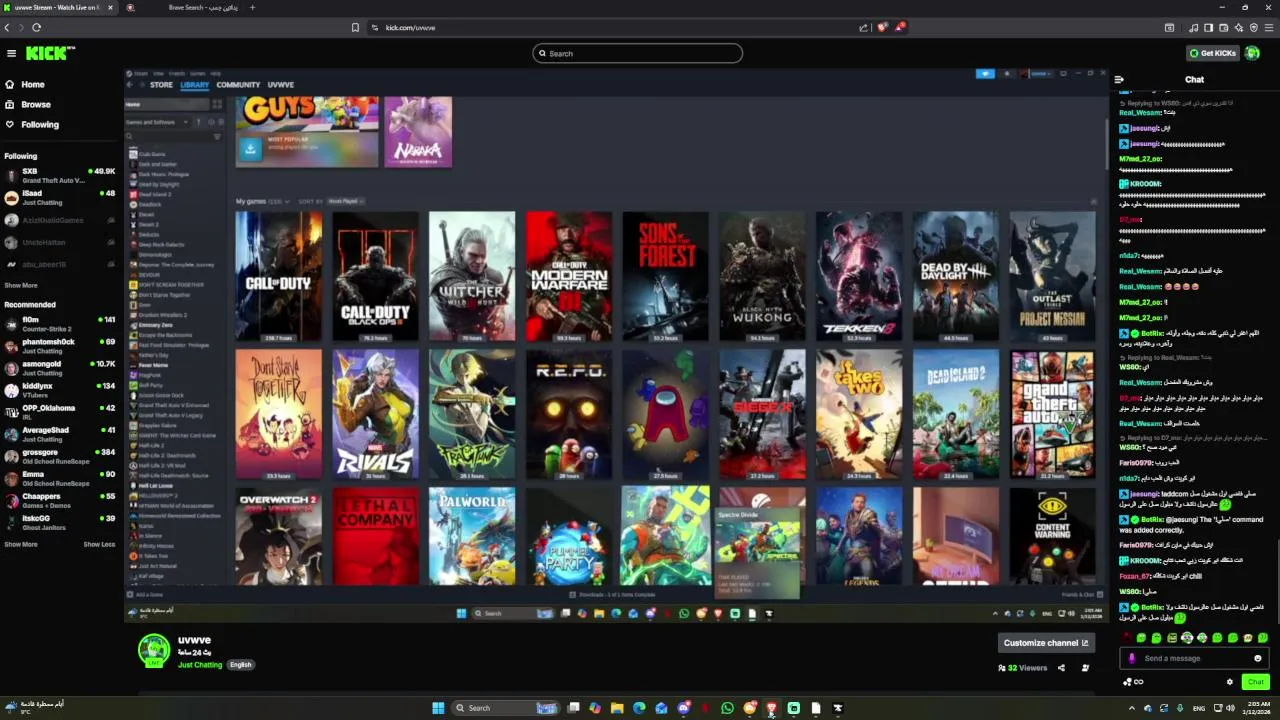
Task: Open WhatsApp from taskbar
Action: pyautogui.click(x=727, y=708)
